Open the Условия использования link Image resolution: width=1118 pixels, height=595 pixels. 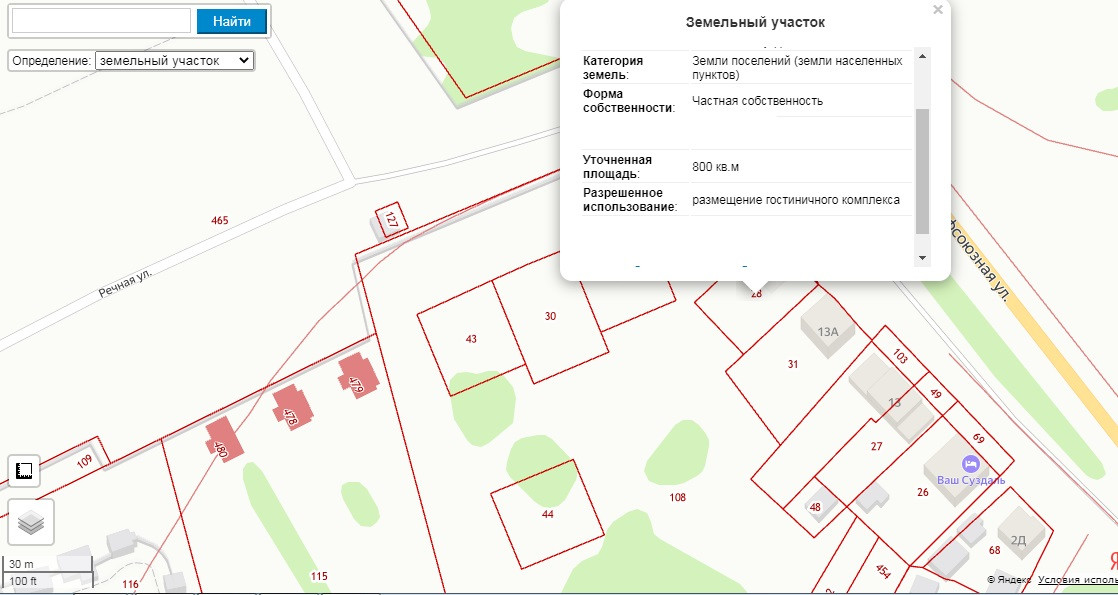1077,580
